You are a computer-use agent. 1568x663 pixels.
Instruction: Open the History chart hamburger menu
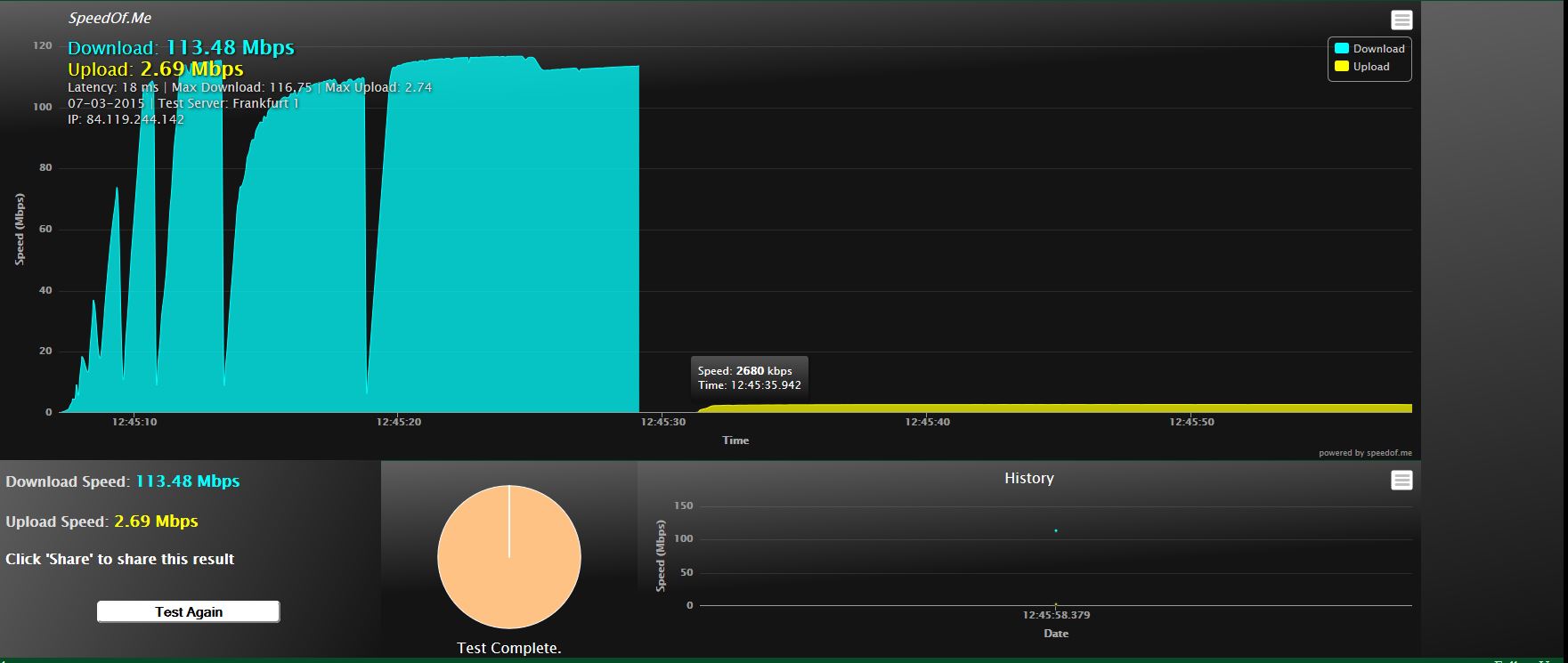(x=1401, y=481)
